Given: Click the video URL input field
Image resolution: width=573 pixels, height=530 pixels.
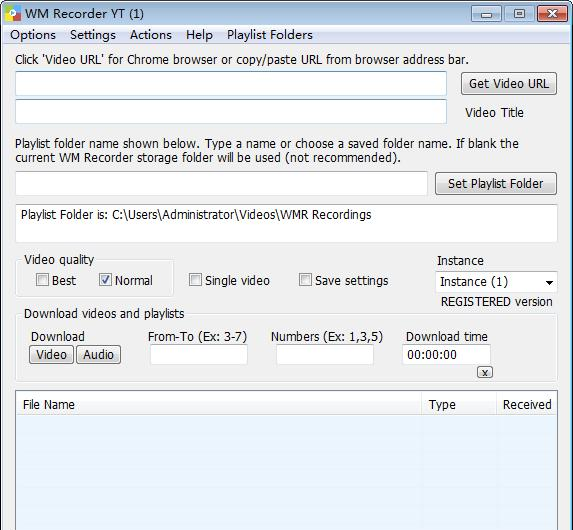Looking at the screenshot, I should click(x=231, y=84).
